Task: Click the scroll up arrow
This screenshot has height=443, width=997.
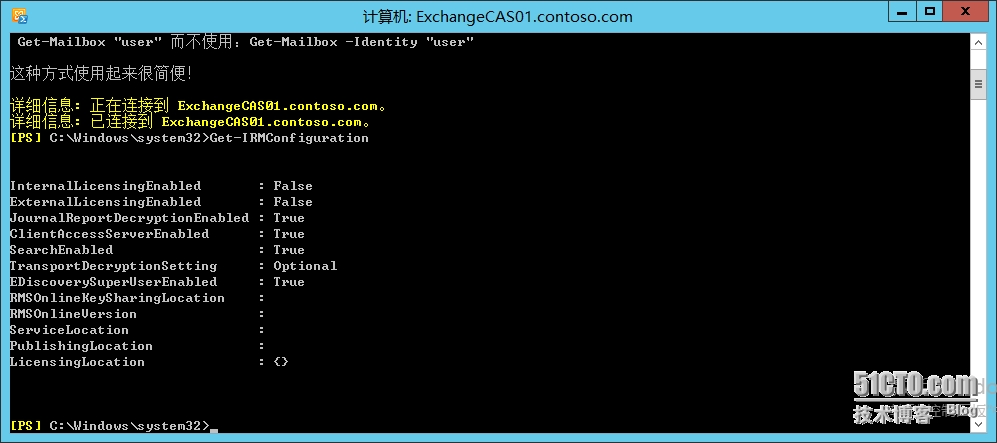Action: [979, 41]
